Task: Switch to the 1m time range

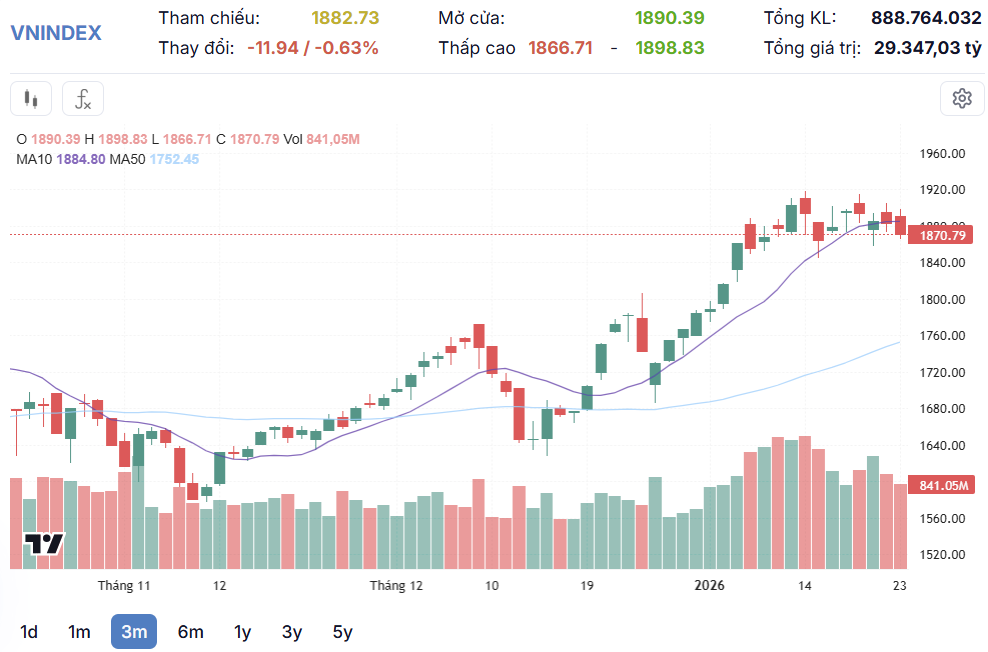Action: [x=79, y=632]
